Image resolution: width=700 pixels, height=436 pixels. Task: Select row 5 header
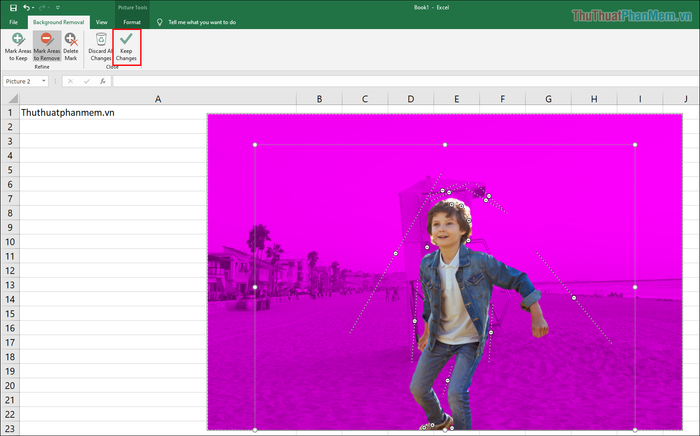pyautogui.click(x=10, y=170)
